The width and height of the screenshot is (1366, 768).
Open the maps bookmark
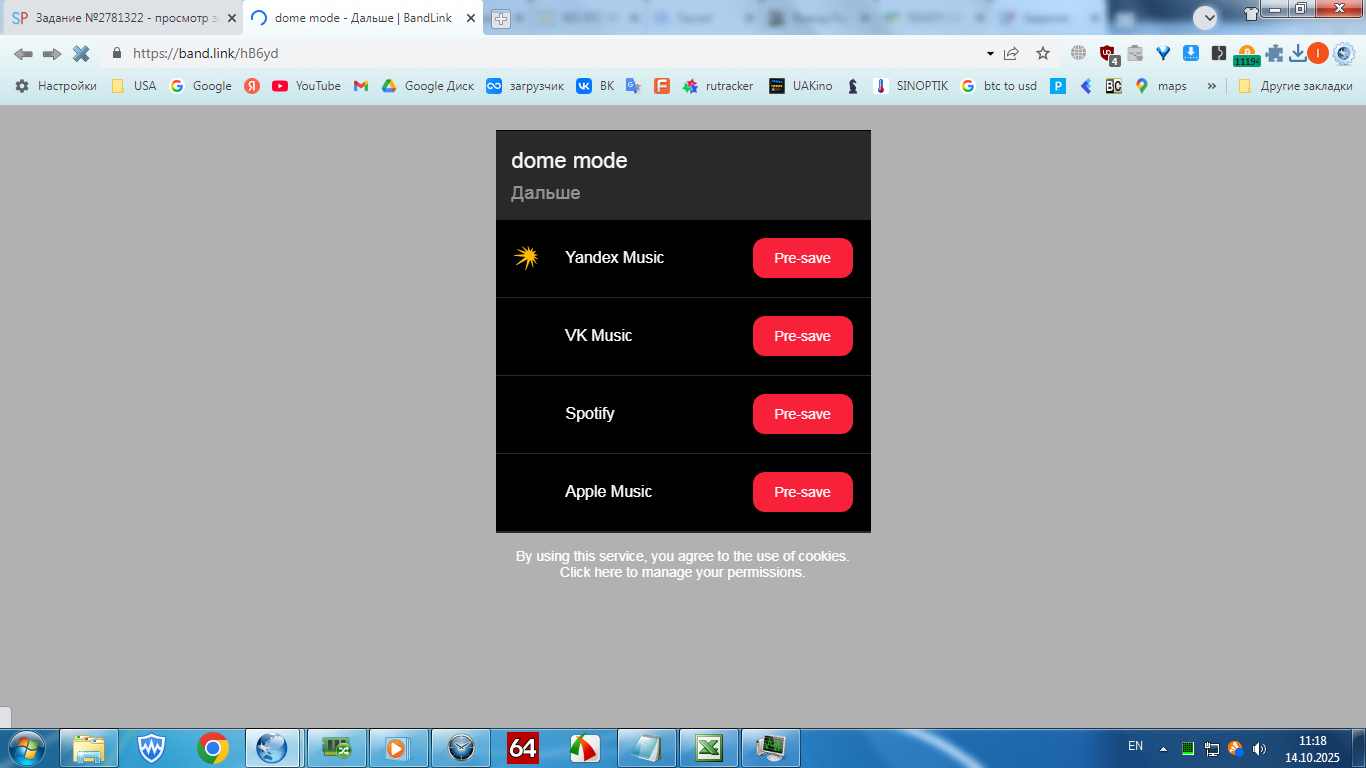click(x=1161, y=86)
